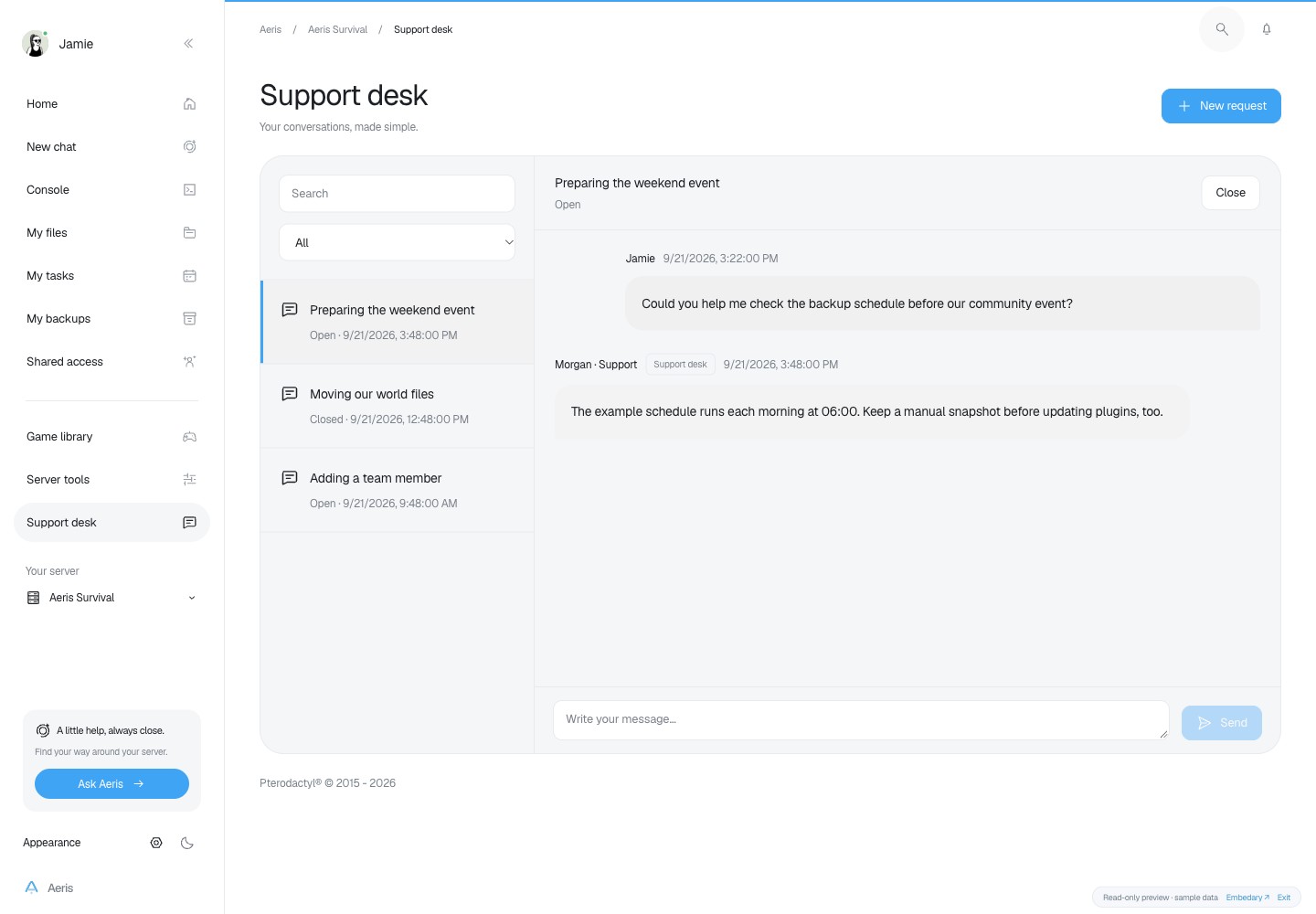Switch to dark mode moon icon
The height and width of the screenshot is (914, 1316).
[x=187, y=843]
